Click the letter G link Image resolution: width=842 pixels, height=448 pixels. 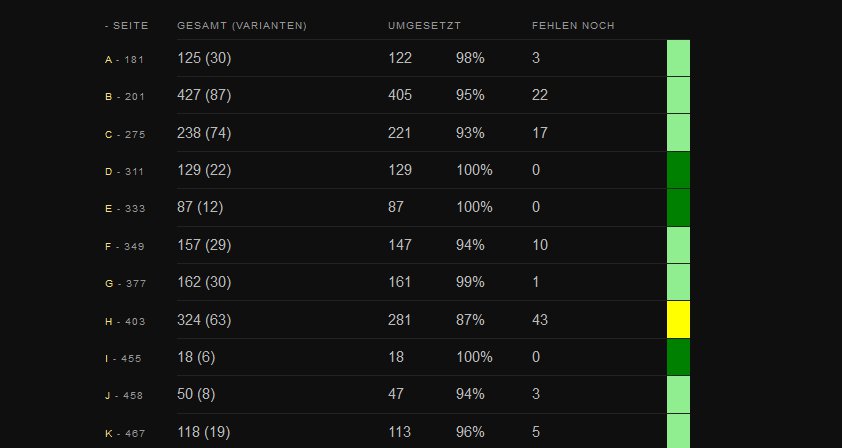tap(108, 284)
